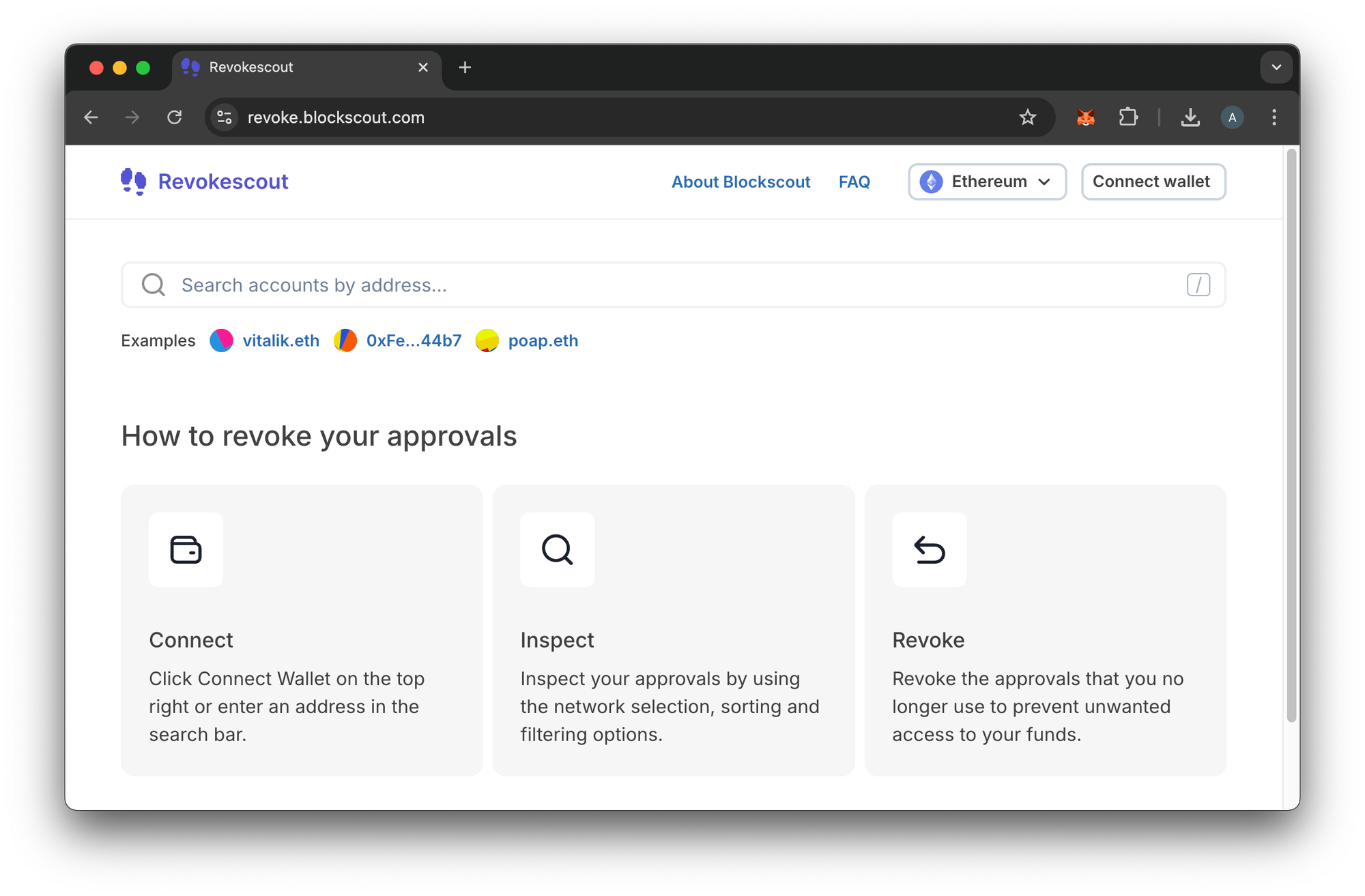Open the Chrome three-dot menu
Viewport: 1365px width, 896px height.
[1274, 117]
